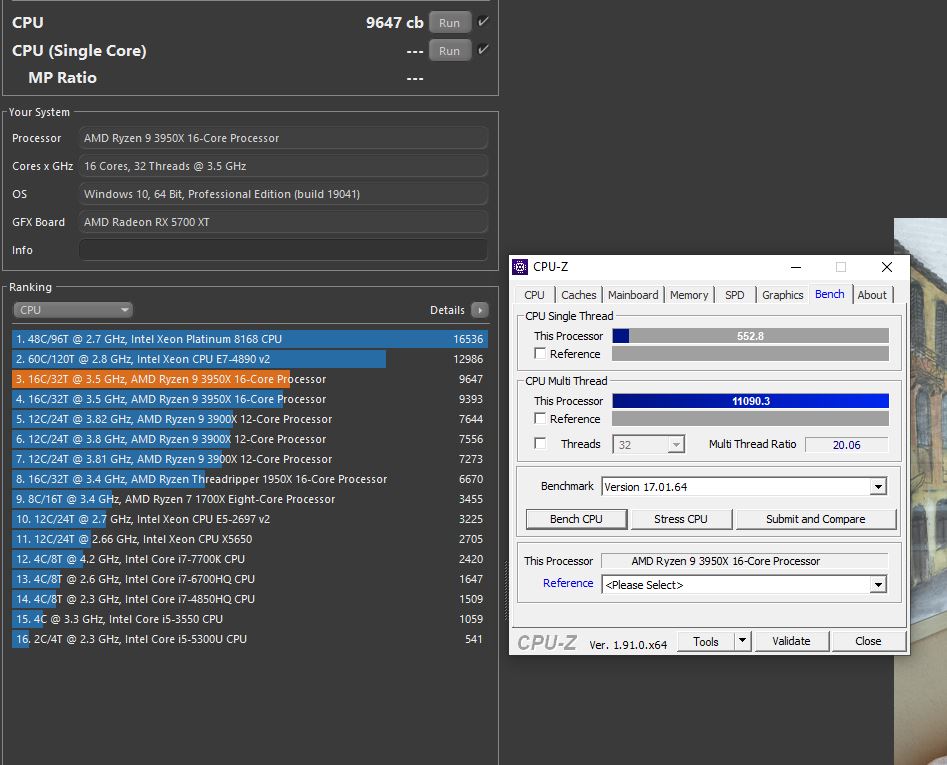
Task: Click the Bench CPU button
Action: [x=576, y=519]
